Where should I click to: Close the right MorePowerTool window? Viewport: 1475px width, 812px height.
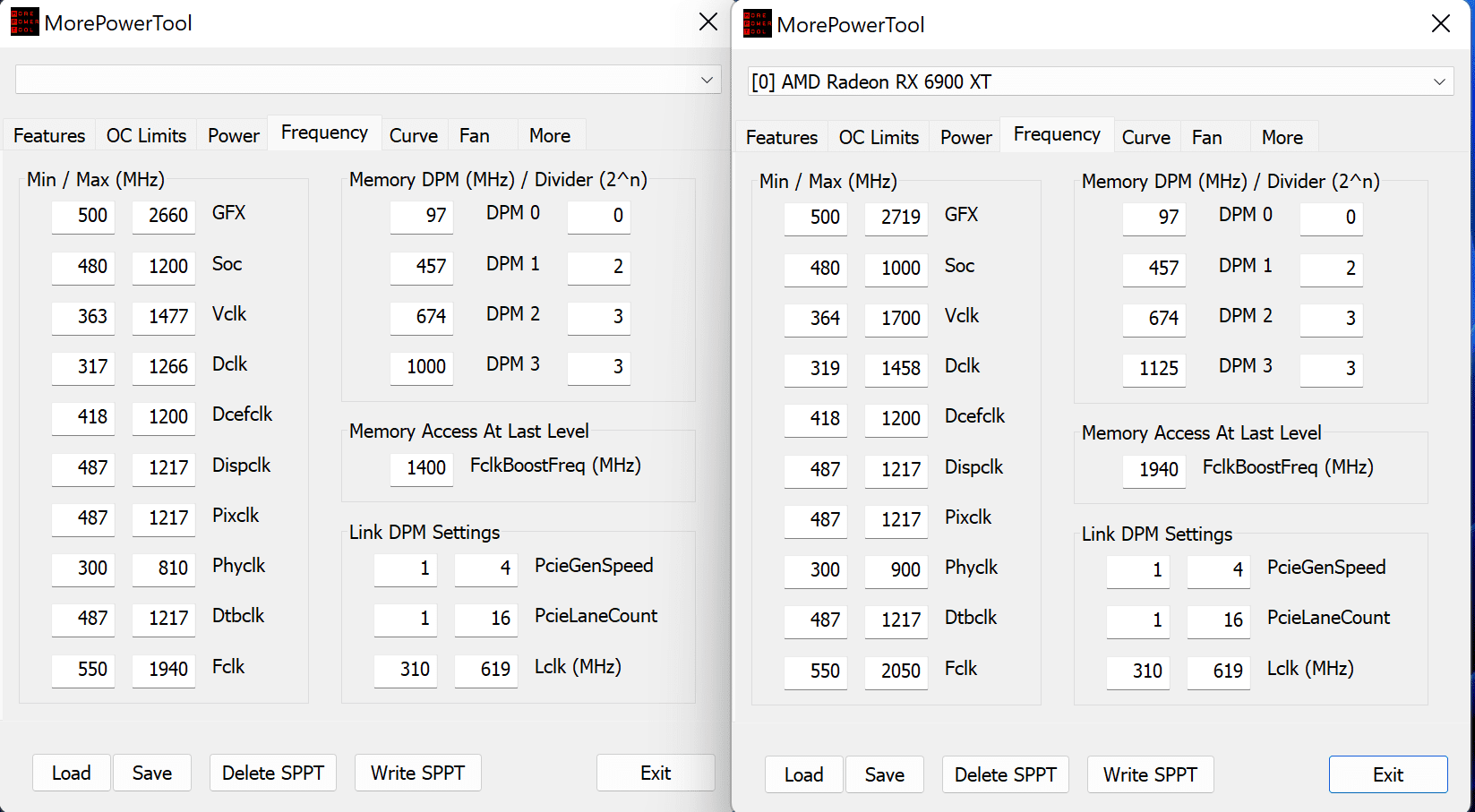1441,23
